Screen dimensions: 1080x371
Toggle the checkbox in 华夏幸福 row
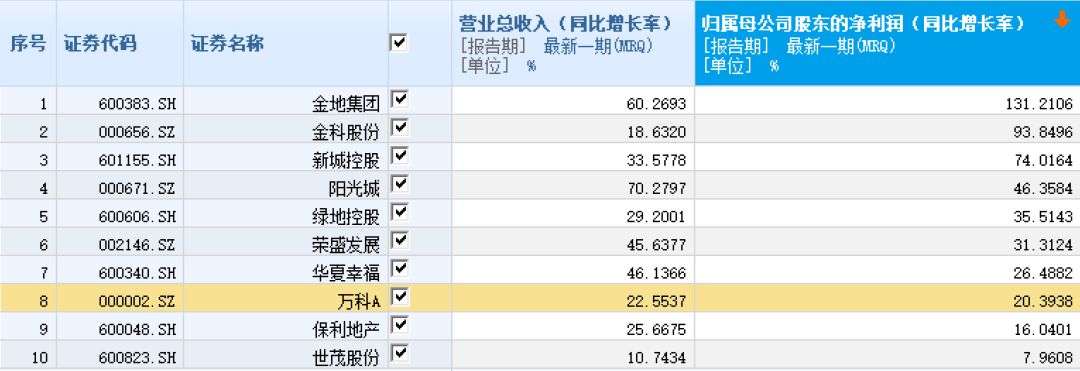click(399, 269)
